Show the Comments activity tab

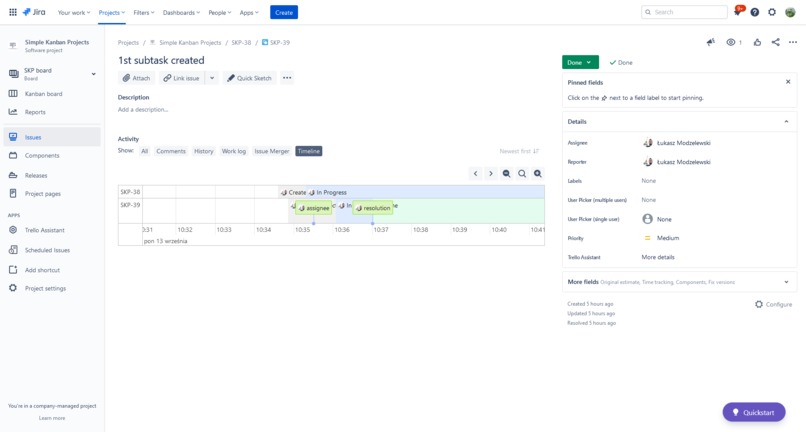pos(171,151)
